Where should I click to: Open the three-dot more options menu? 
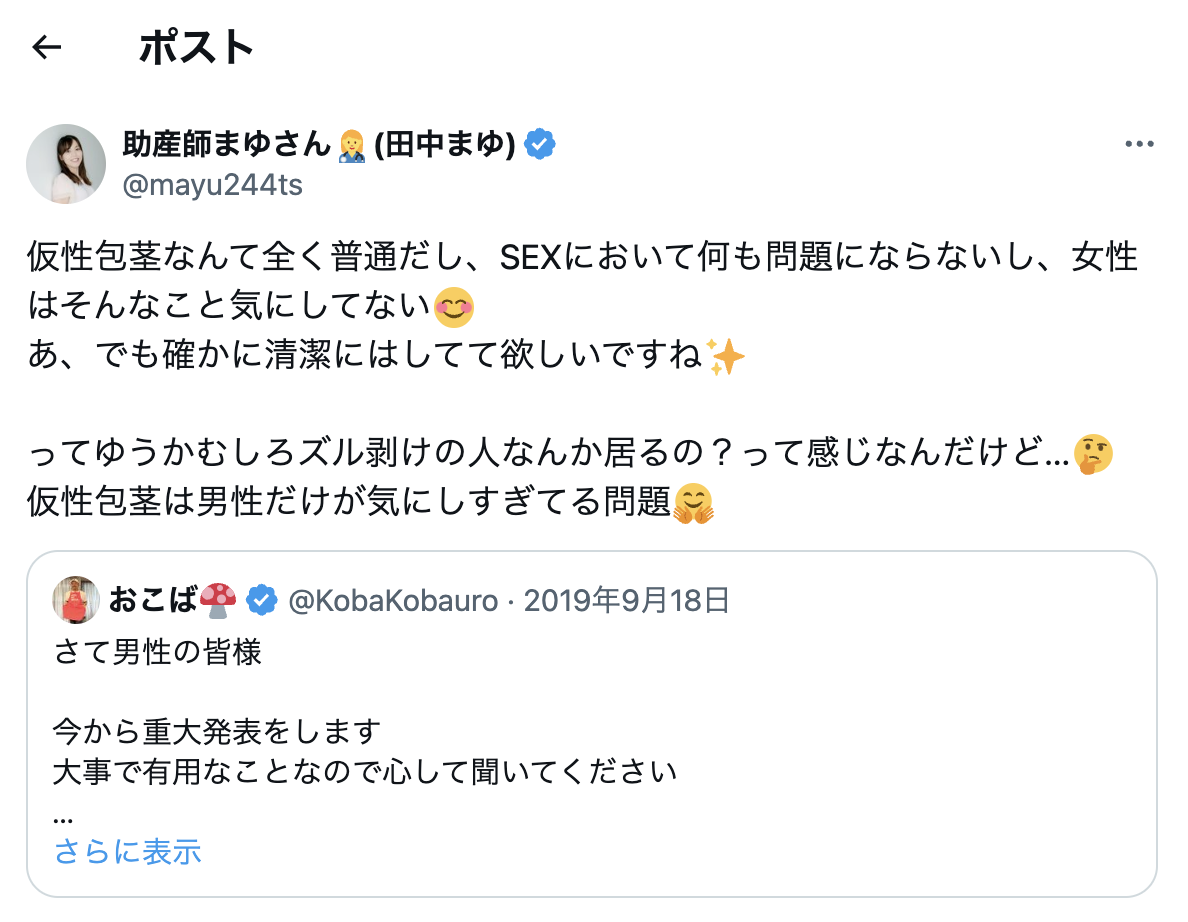(x=1139, y=145)
